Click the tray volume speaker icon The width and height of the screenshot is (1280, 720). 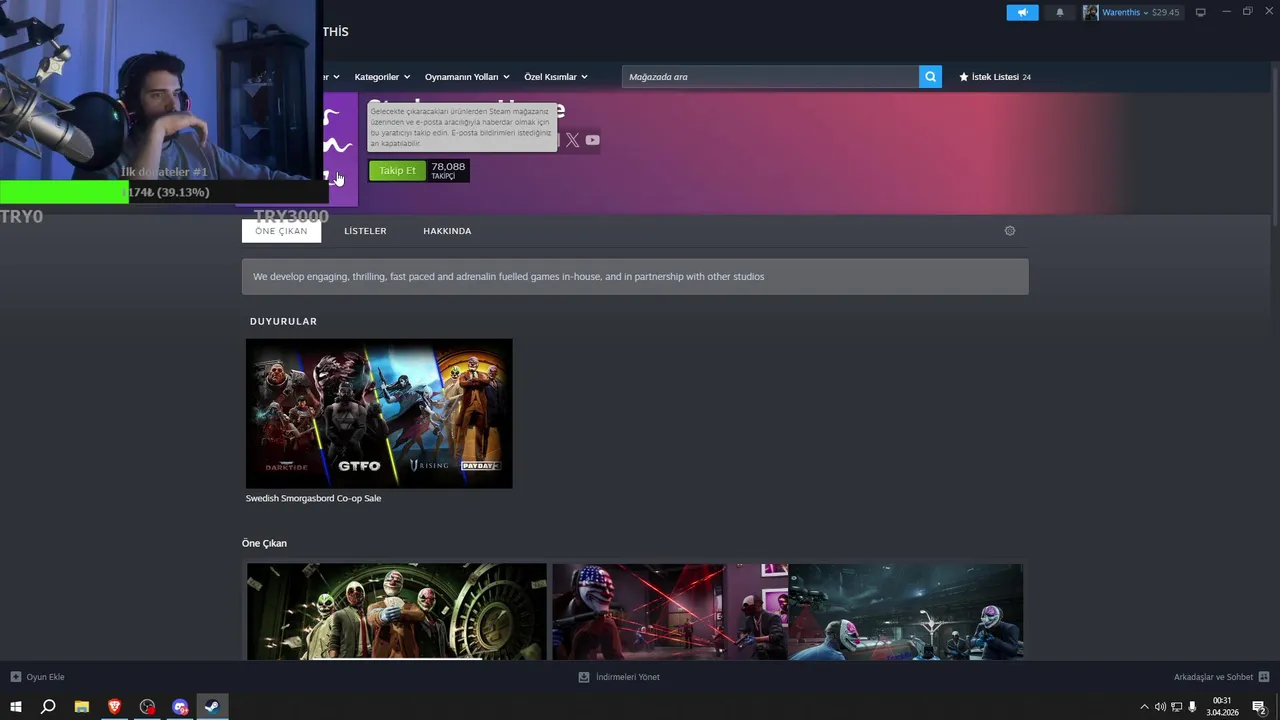click(x=1160, y=707)
